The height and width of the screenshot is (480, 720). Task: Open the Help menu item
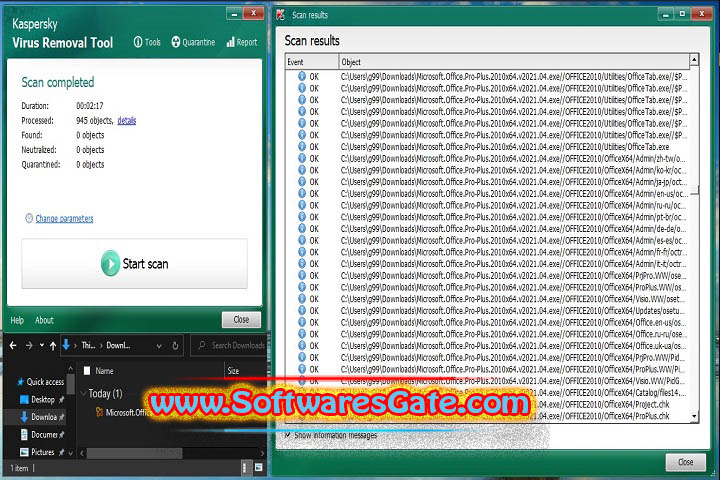point(17,320)
